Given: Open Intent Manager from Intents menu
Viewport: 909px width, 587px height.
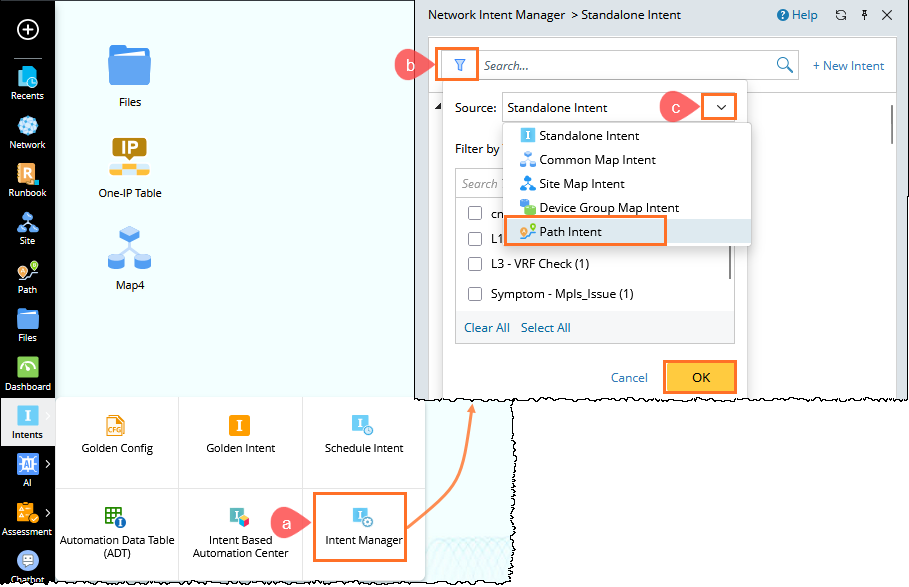Looking at the screenshot, I should pos(363,527).
